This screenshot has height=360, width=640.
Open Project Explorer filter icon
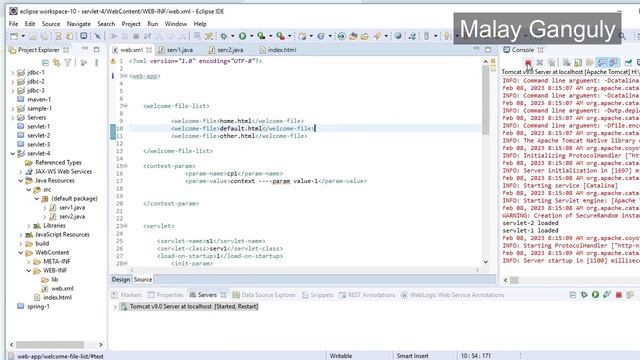tap(68, 62)
